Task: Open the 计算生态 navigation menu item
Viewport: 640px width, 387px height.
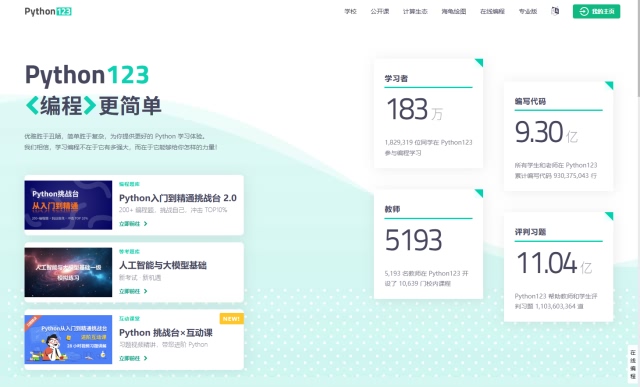Action: [415, 11]
